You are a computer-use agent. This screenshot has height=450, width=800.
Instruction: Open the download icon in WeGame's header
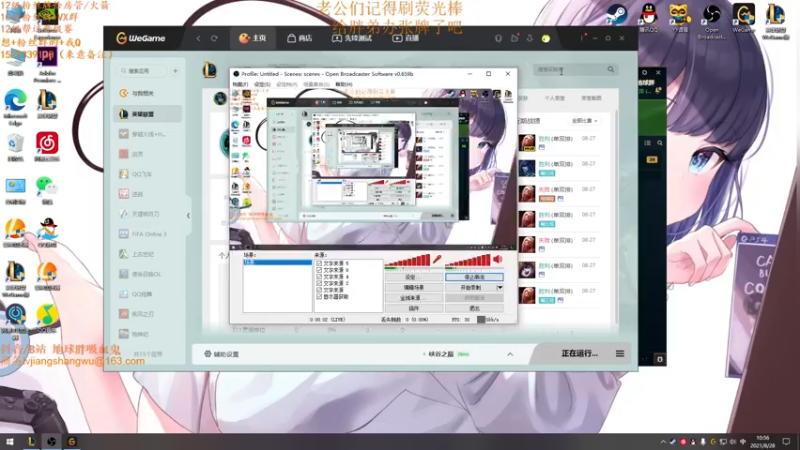pyautogui.click(x=530, y=38)
